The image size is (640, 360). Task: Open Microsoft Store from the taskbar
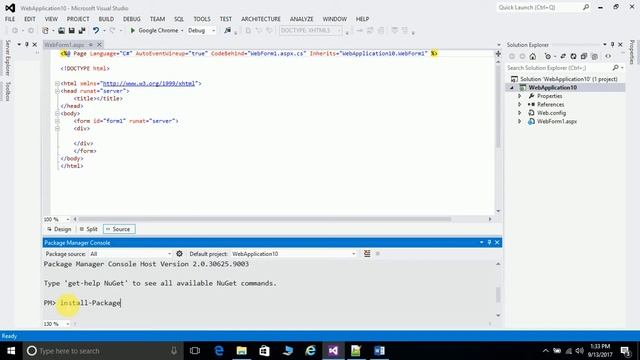tap(264, 351)
